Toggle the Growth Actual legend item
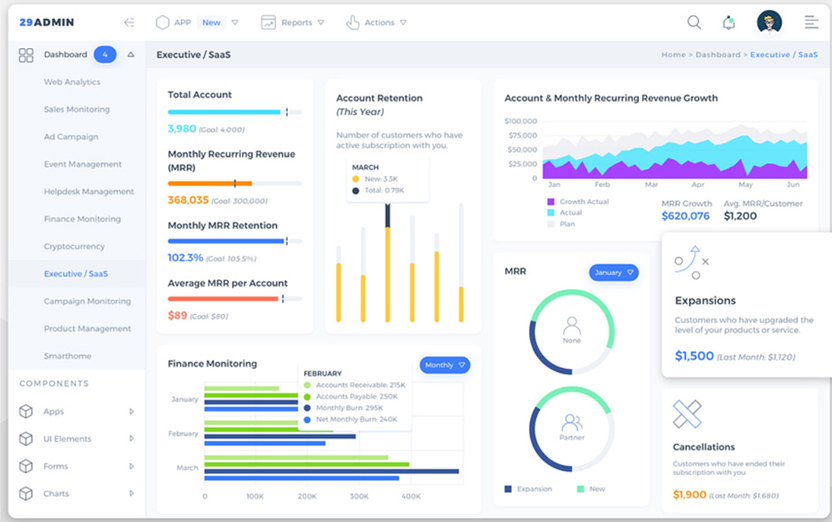Screen dimensions: 832x522 [580, 202]
